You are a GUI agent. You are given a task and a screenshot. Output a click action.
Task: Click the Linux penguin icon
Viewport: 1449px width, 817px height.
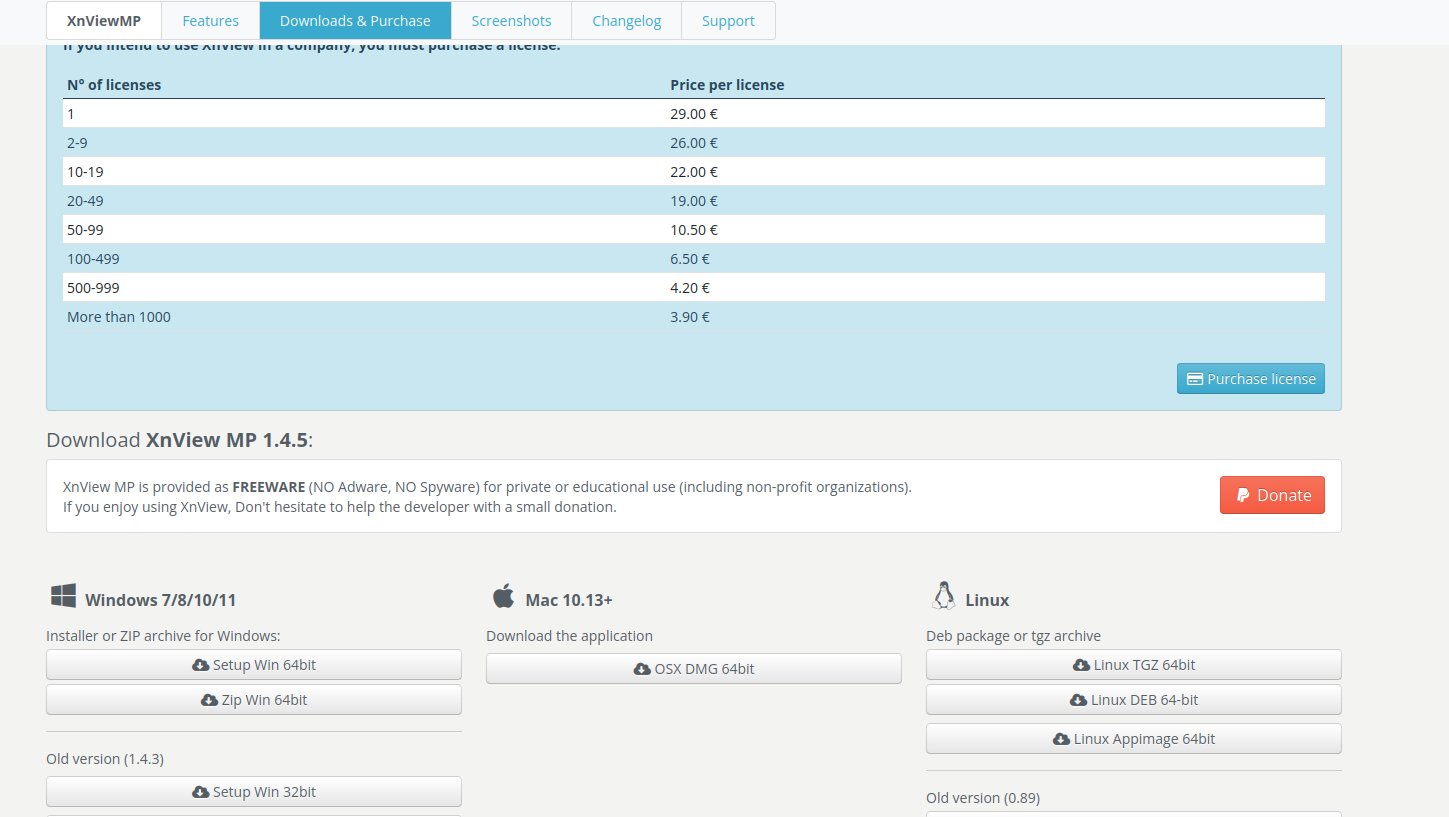point(942,597)
